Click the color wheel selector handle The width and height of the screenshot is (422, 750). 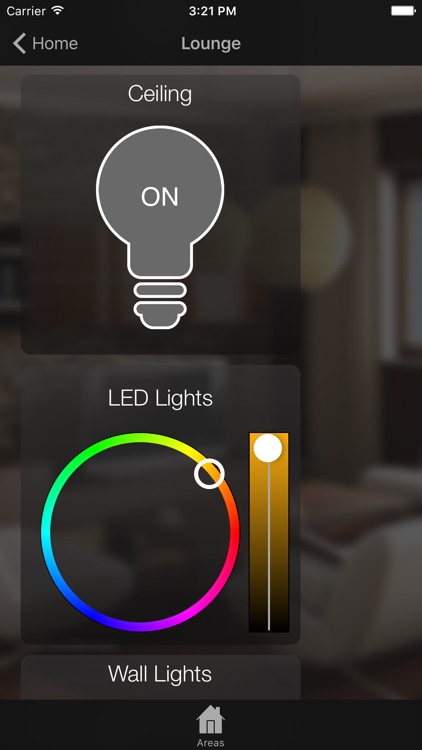coord(209,474)
